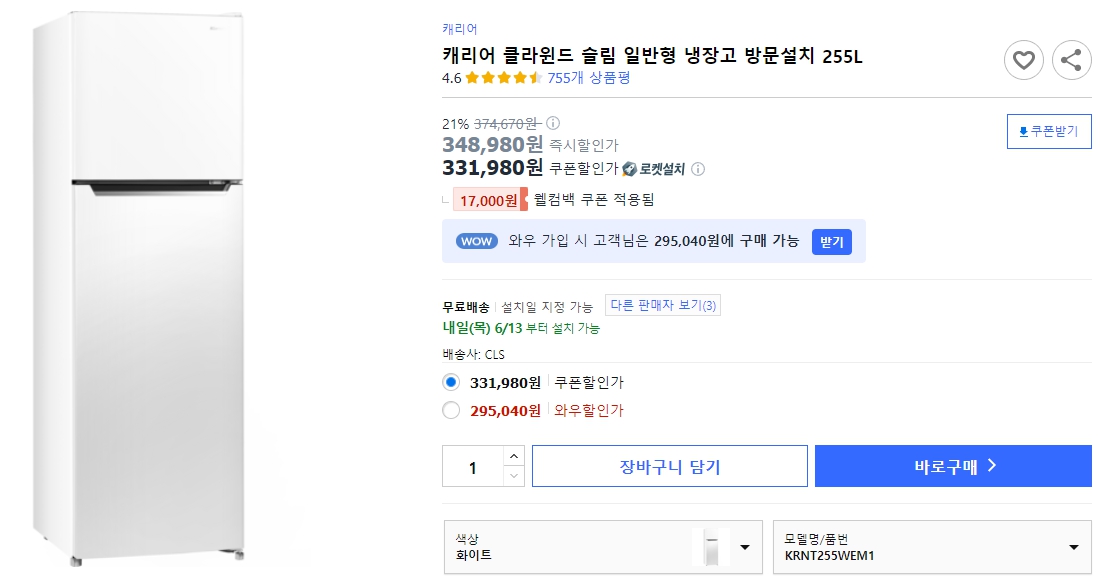Click the red 17,000원 welcome coupon tag
Screen dimensions: 1100x584
tap(490, 199)
